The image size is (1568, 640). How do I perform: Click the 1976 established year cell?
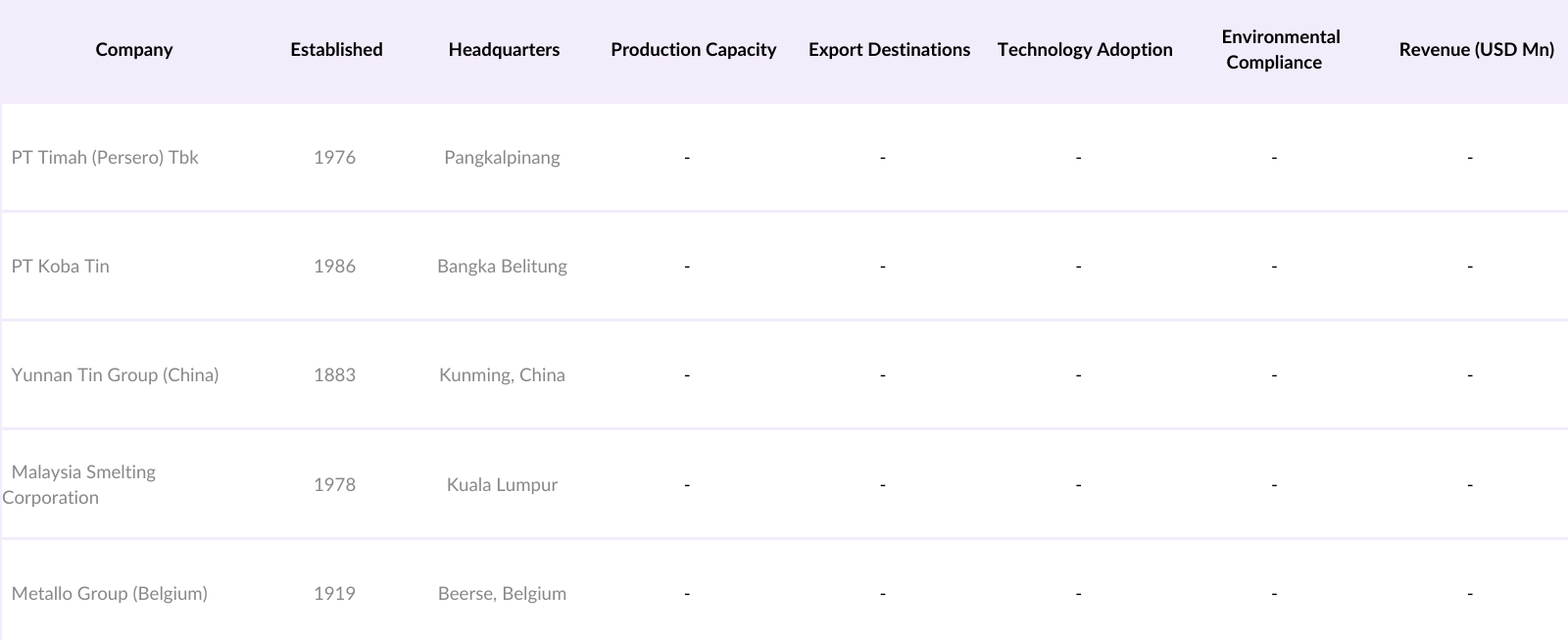point(334,158)
